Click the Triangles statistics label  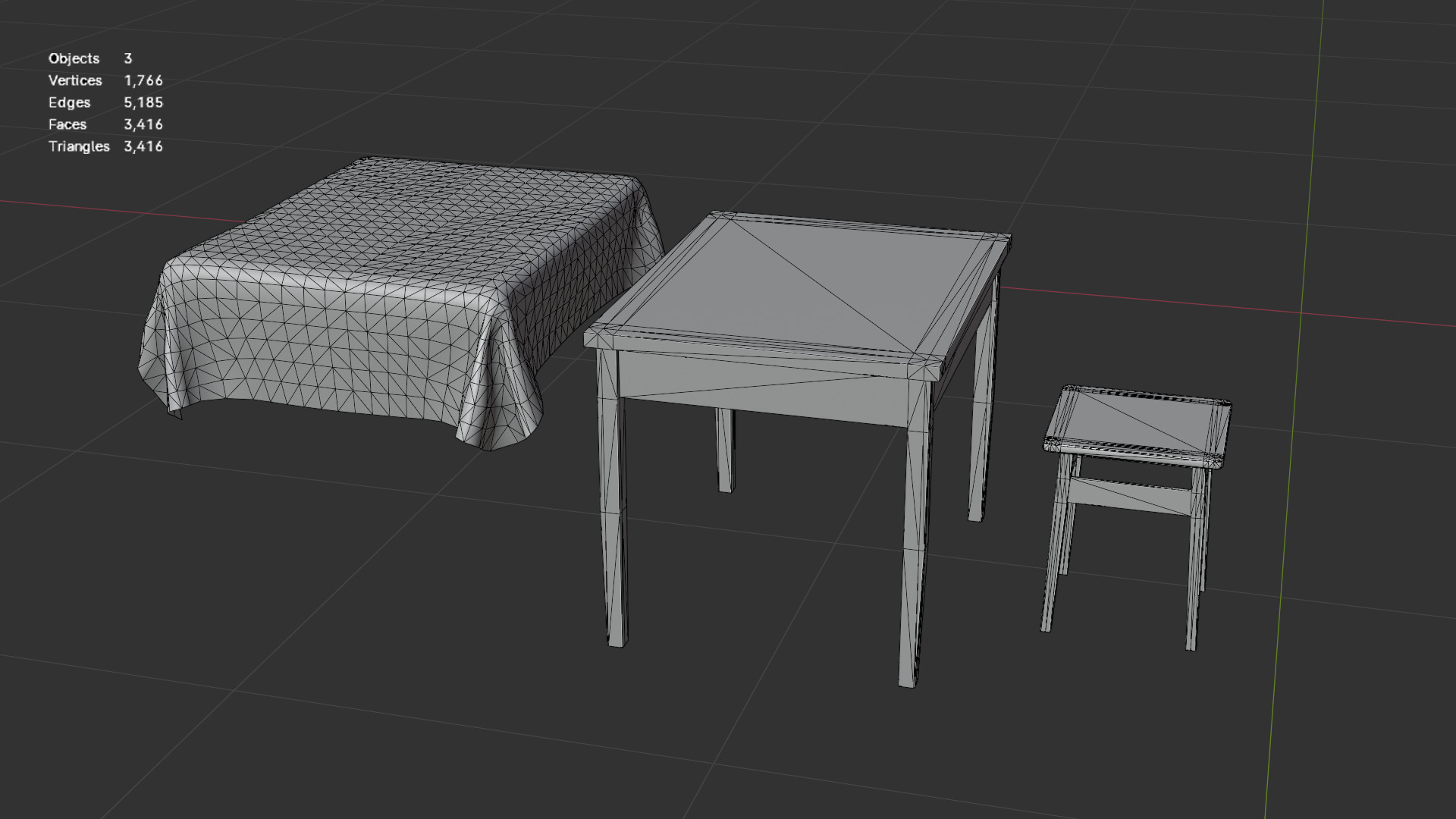click(79, 146)
